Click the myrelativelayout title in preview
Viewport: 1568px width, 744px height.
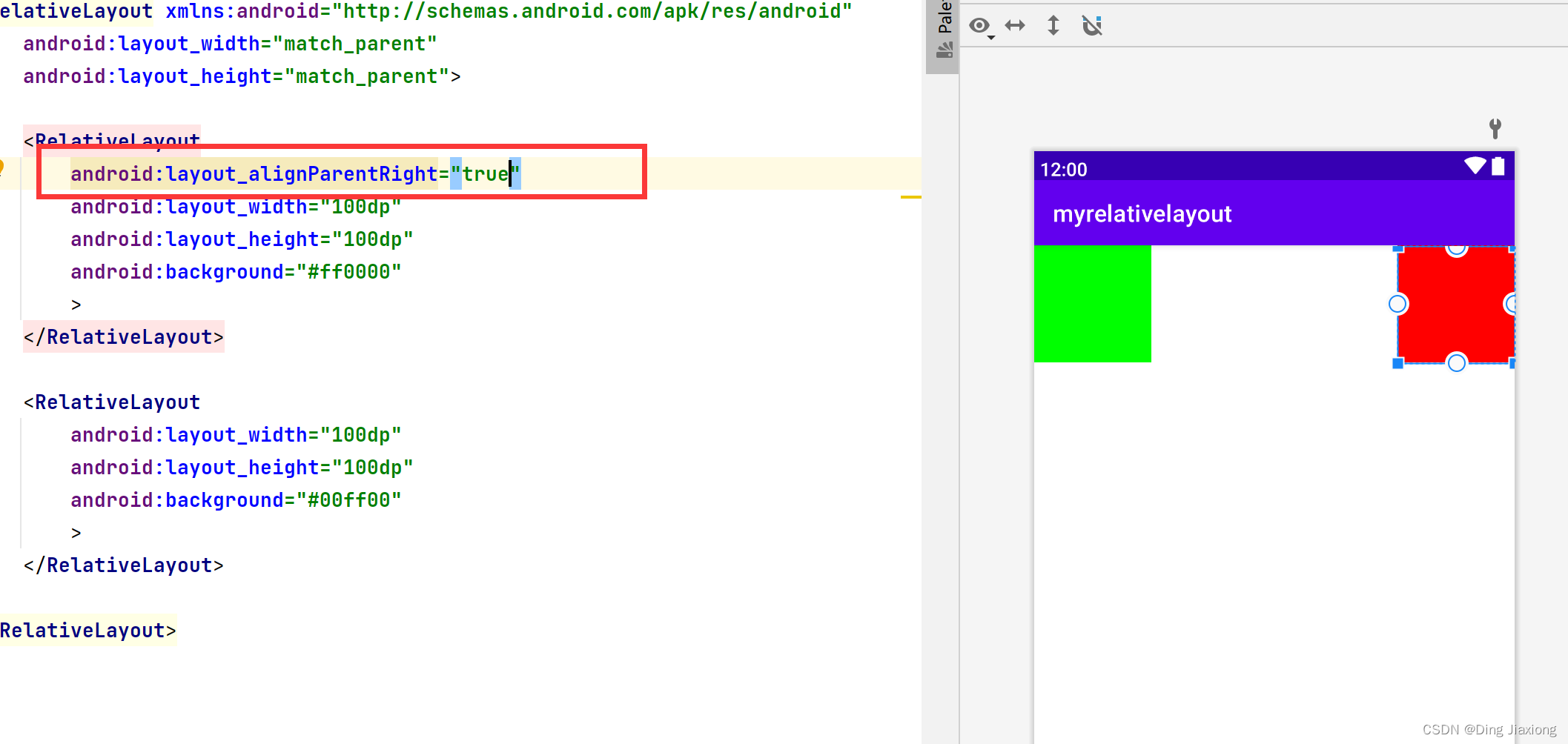pyautogui.click(x=1142, y=214)
